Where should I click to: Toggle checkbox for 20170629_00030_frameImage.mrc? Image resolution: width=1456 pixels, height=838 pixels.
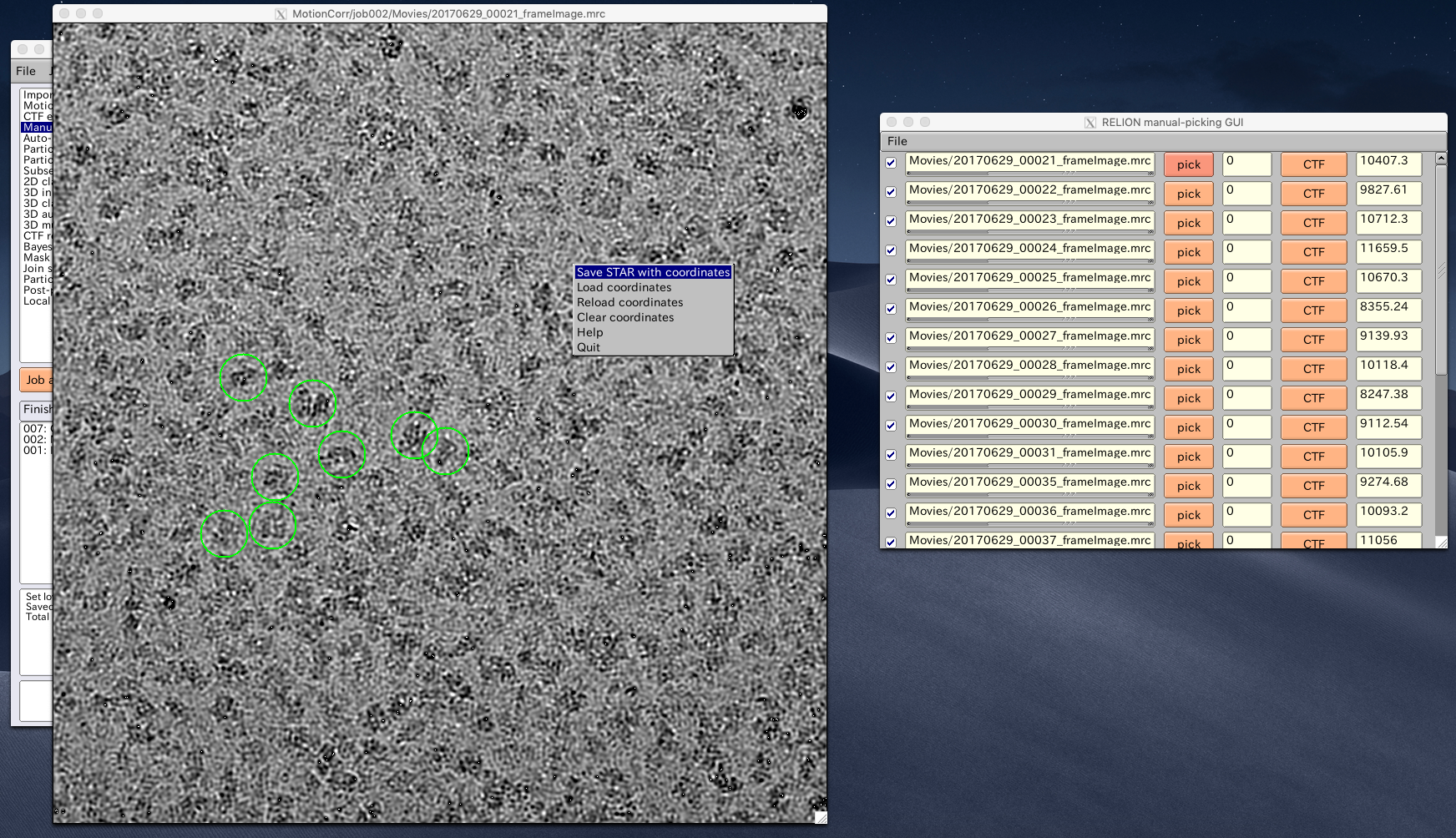[891, 426]
